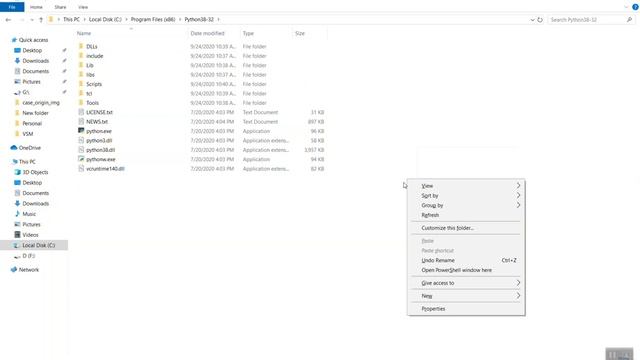This screenshot has height=360, width=640.
Task: Click Program Files (x86) breadcrumb
Action: tap(153, 20)
